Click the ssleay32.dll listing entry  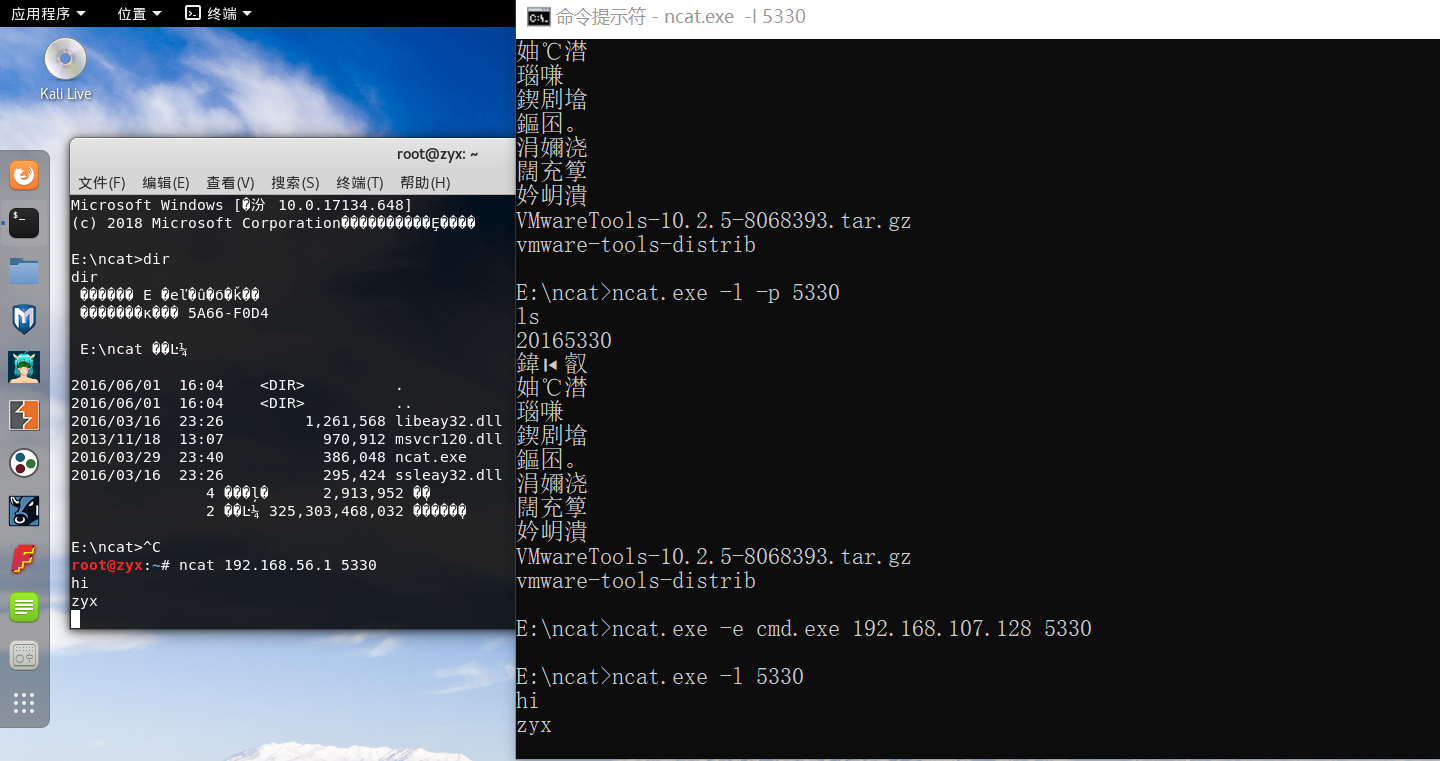point(449,475)
